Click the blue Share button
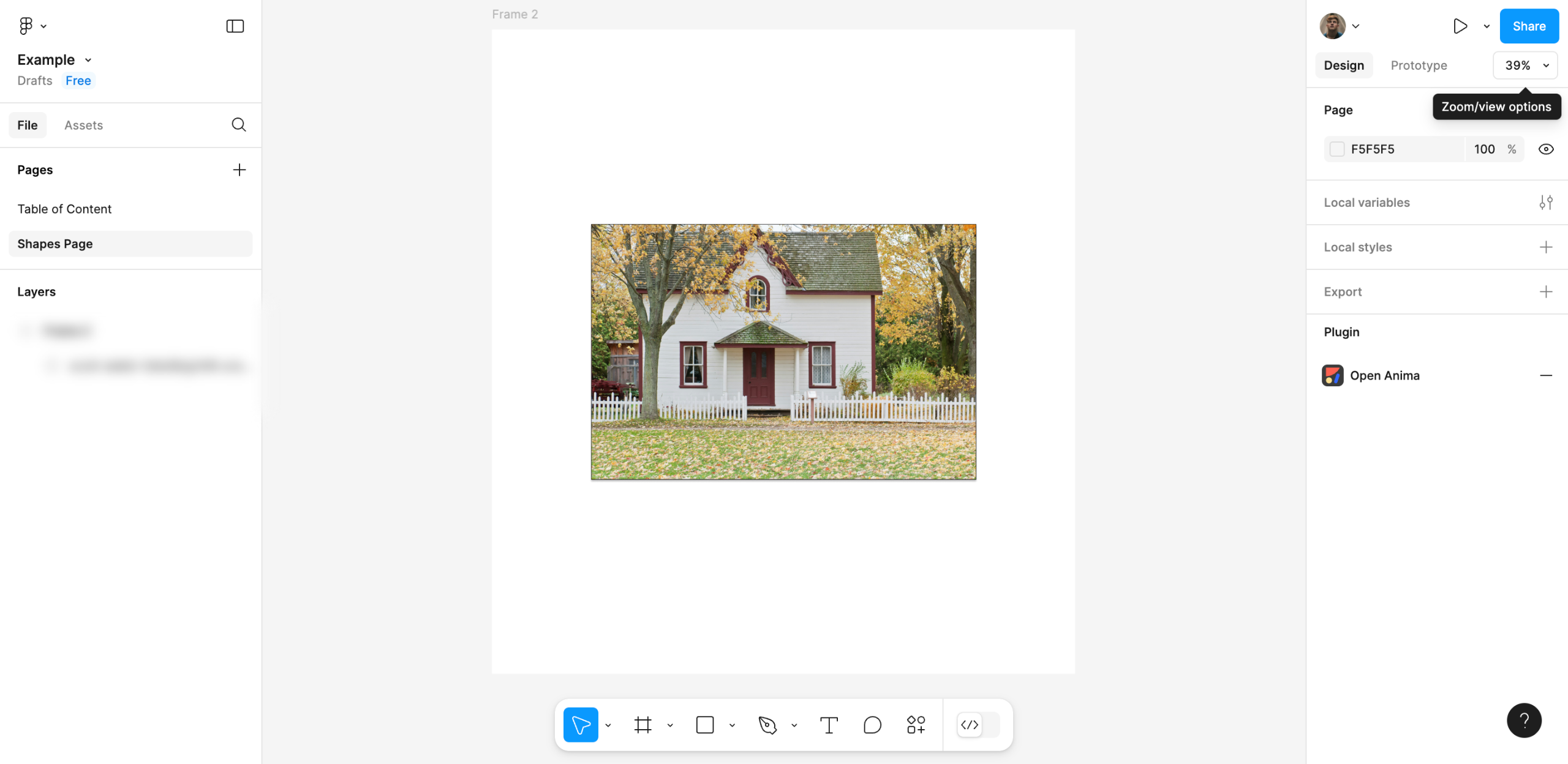1568x764 pixels. [1529, 26]
